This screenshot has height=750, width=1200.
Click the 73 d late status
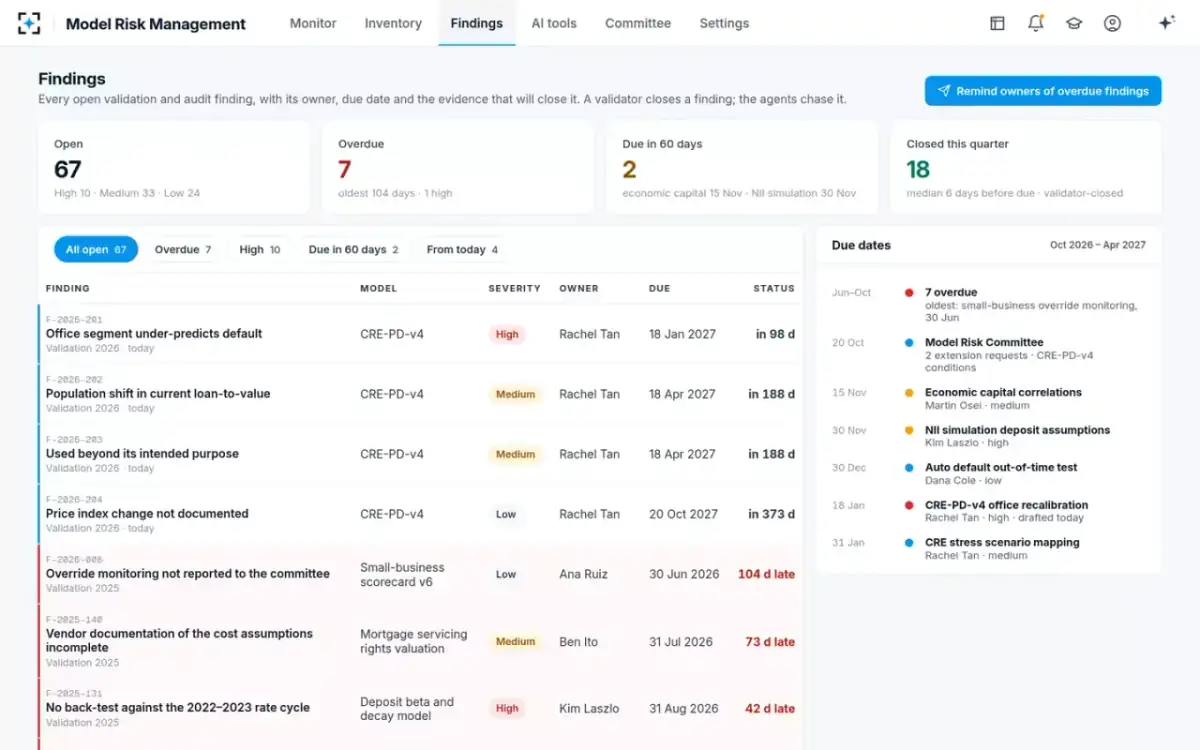(770, 641)
